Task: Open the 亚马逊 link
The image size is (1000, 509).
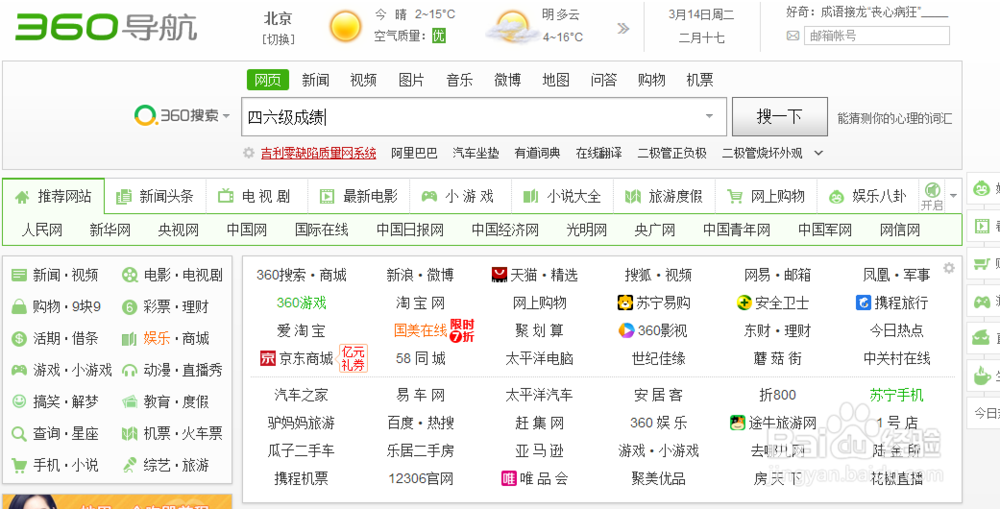Action: click(540, 450)
